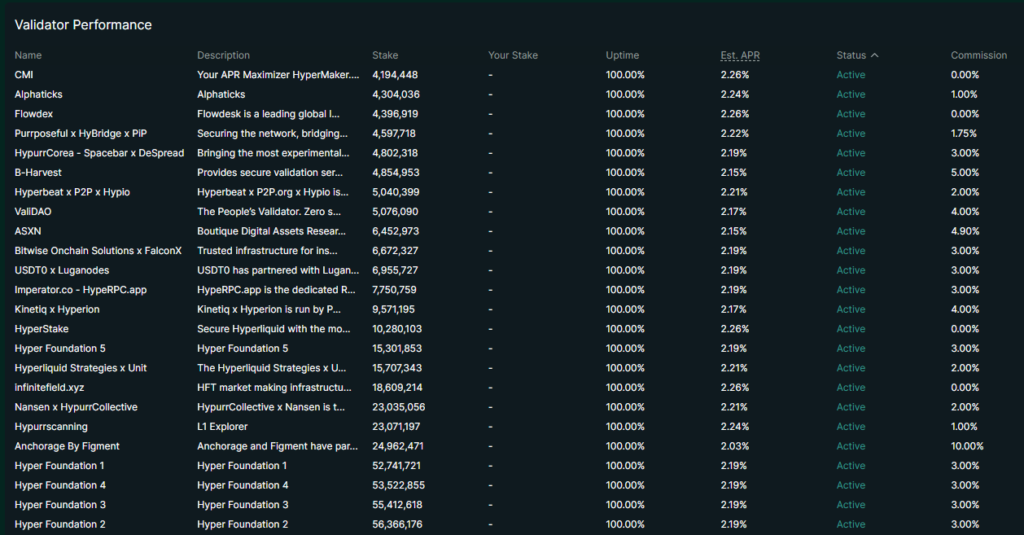Sort the table by the Name column
1024x535 pixels.
tap(28, 56)
